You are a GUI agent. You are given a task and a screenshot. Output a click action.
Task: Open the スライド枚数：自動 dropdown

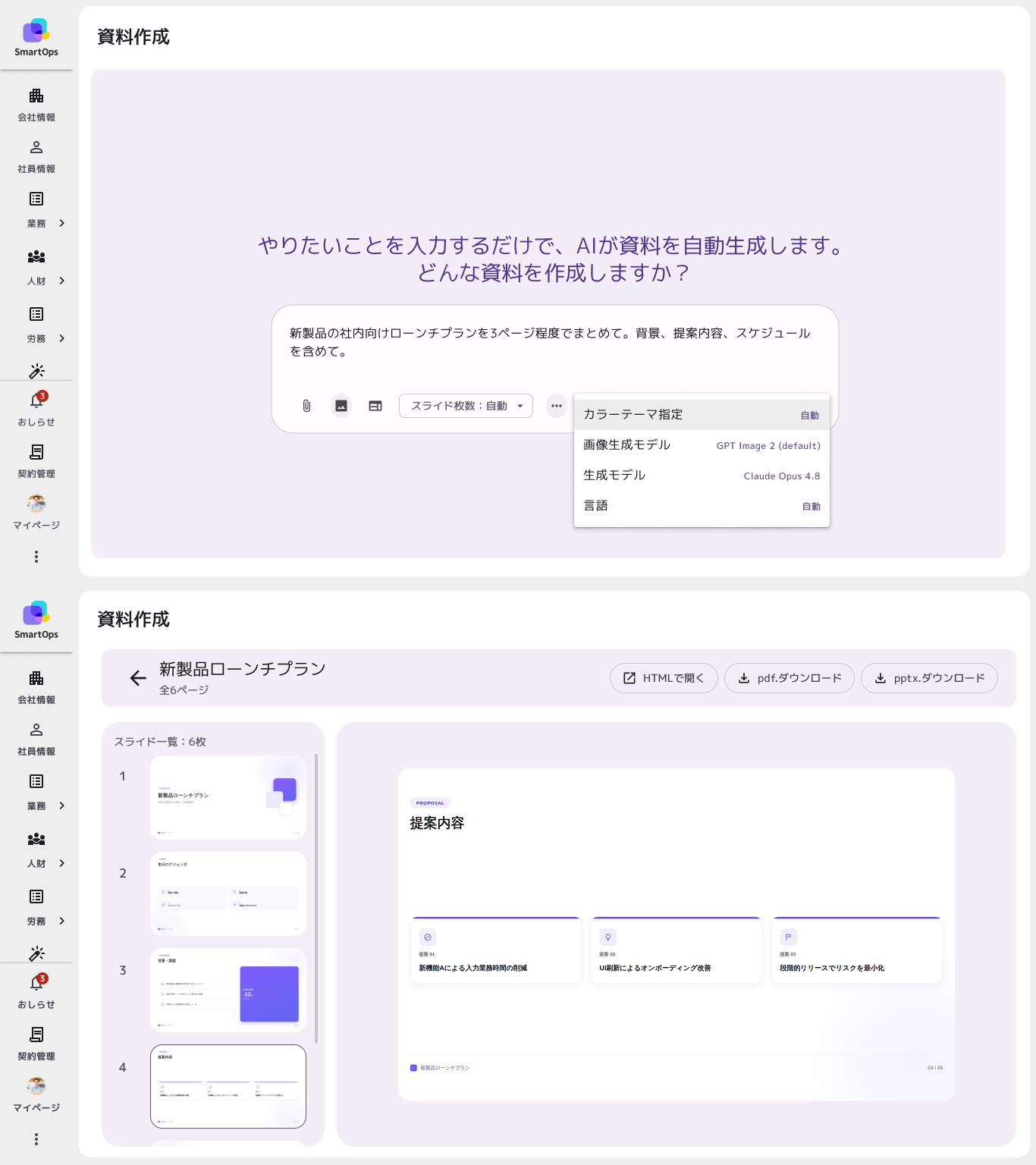[x=466, y=406]
